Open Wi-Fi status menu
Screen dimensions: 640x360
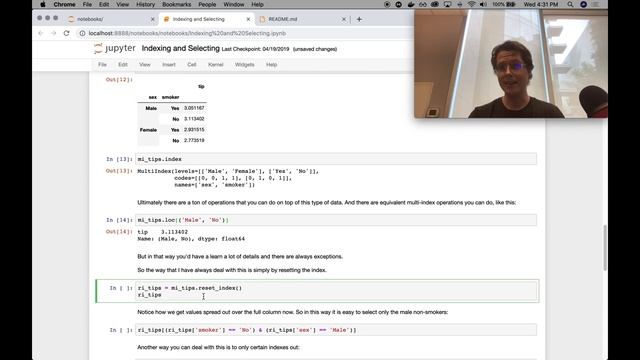coord(471,4)
